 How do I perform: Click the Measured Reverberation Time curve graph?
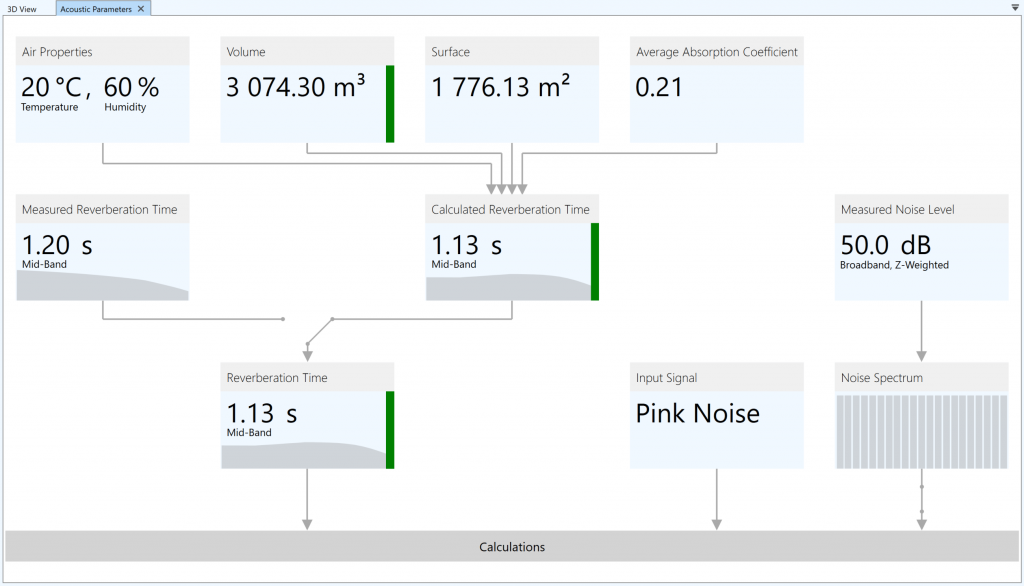click(102, 287)
